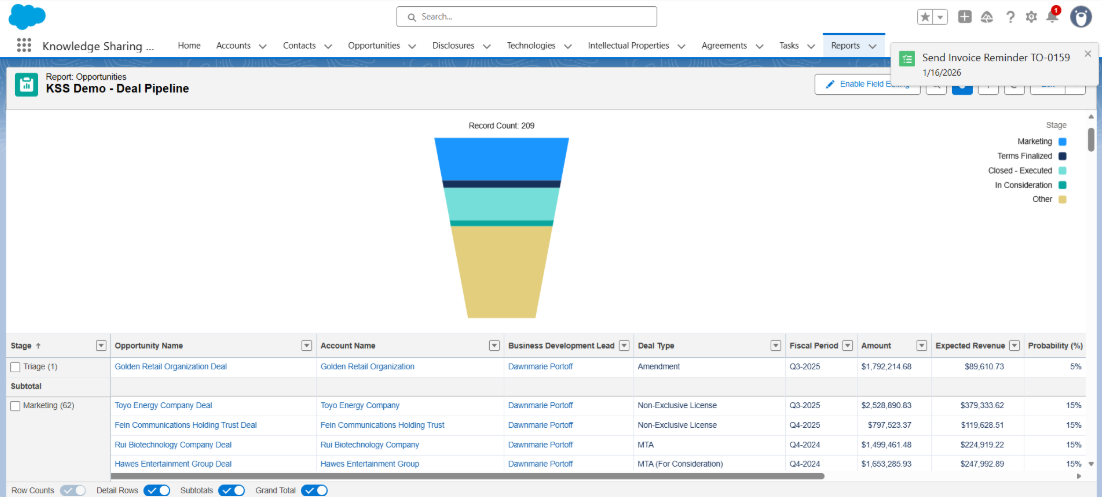Open Golden Retail Organization Deal link

[171, 367]
